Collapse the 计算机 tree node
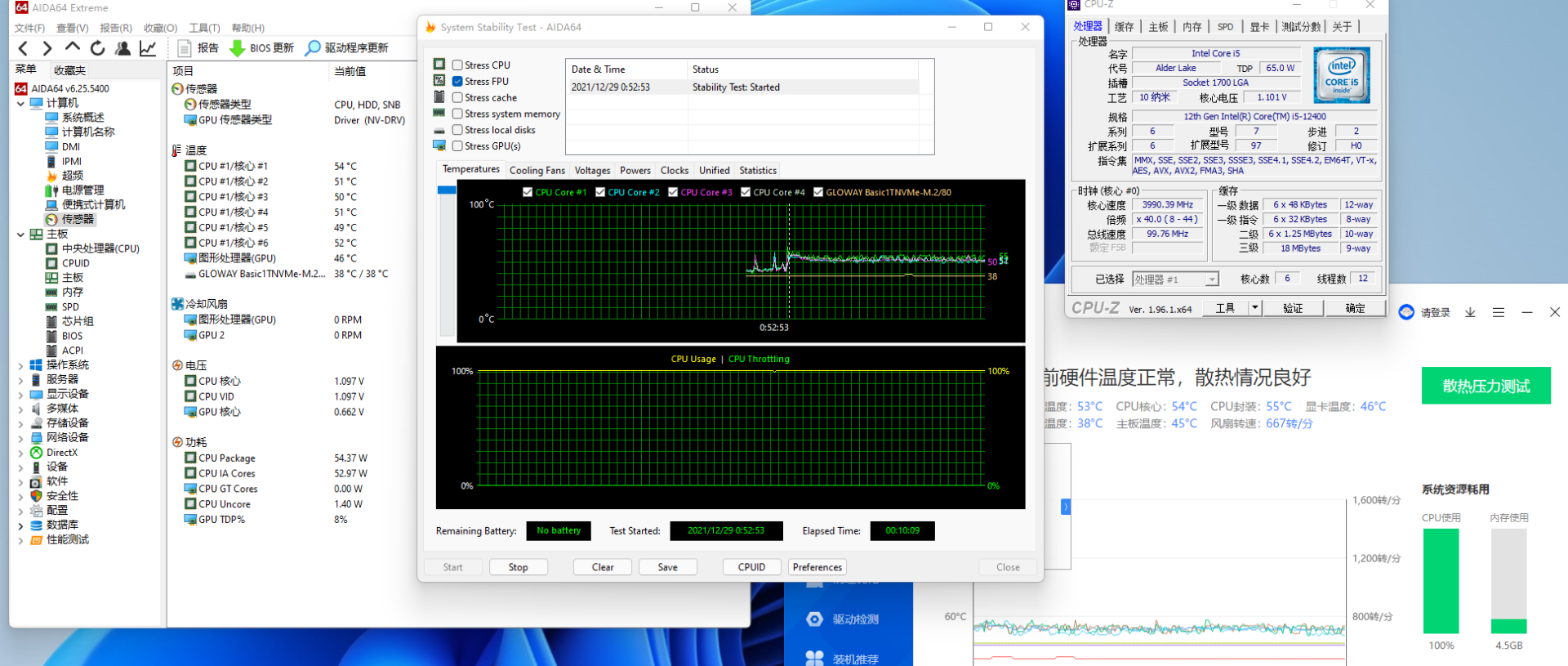This screenshot has height=666, width=1568. pos(20,104)
